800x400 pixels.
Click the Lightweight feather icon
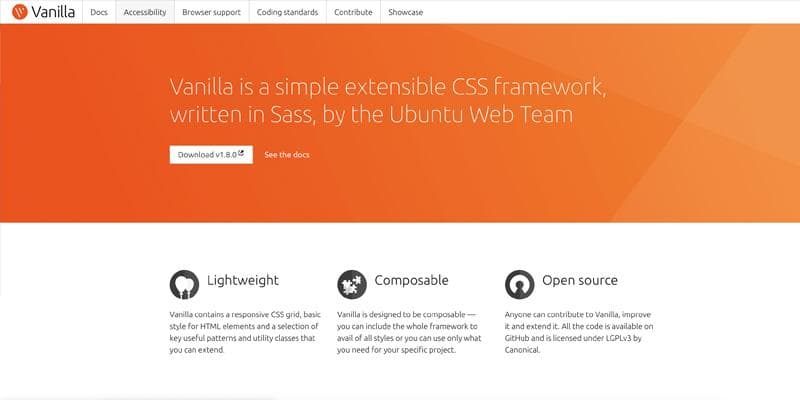click(184, 284)
